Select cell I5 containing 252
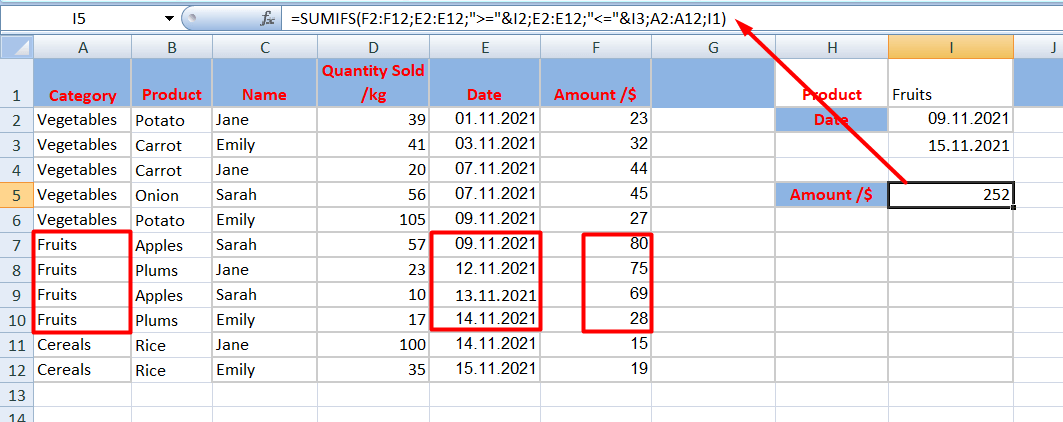The width and height of the screenshot is (1063, 422). tap(950, 195)
